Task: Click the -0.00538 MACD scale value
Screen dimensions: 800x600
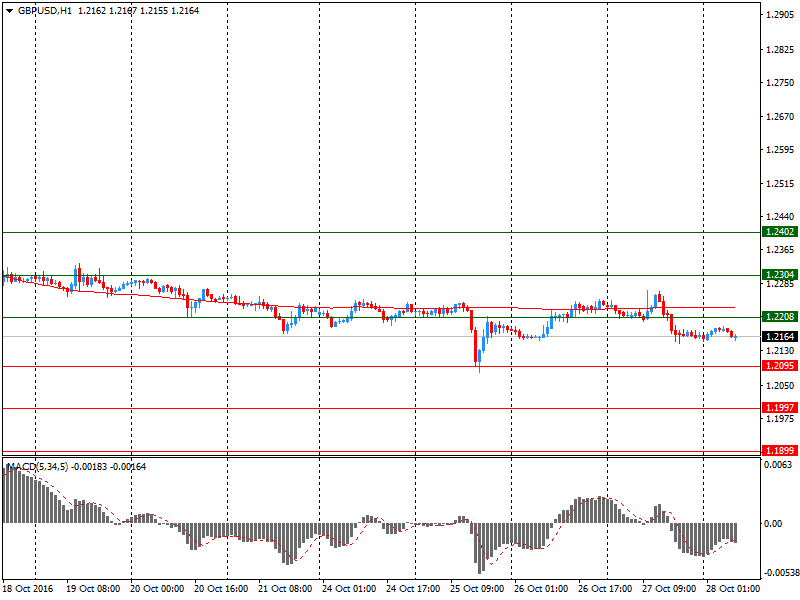Action: tap(781, 573)
